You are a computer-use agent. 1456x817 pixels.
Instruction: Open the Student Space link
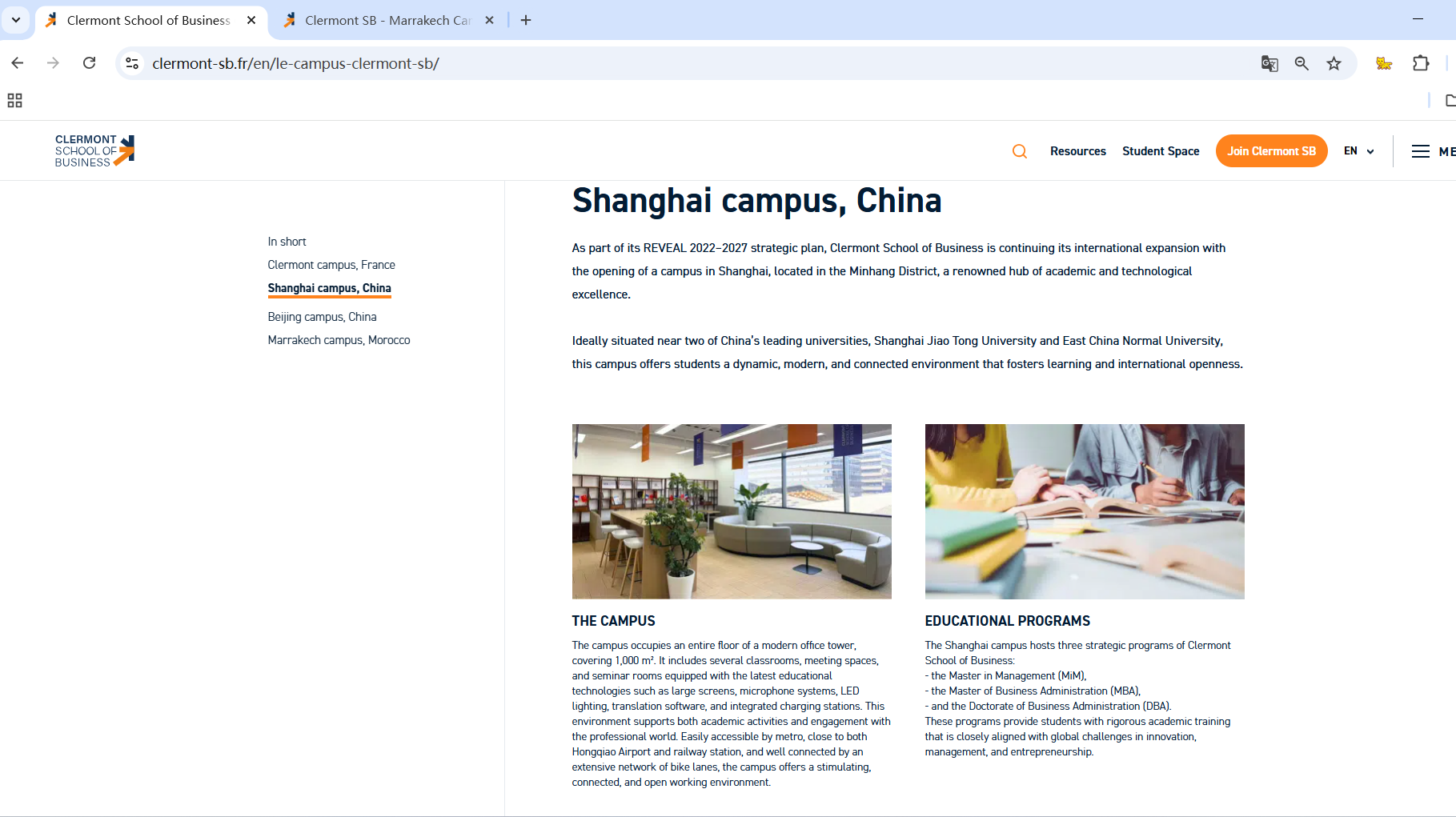(1160, 151)
